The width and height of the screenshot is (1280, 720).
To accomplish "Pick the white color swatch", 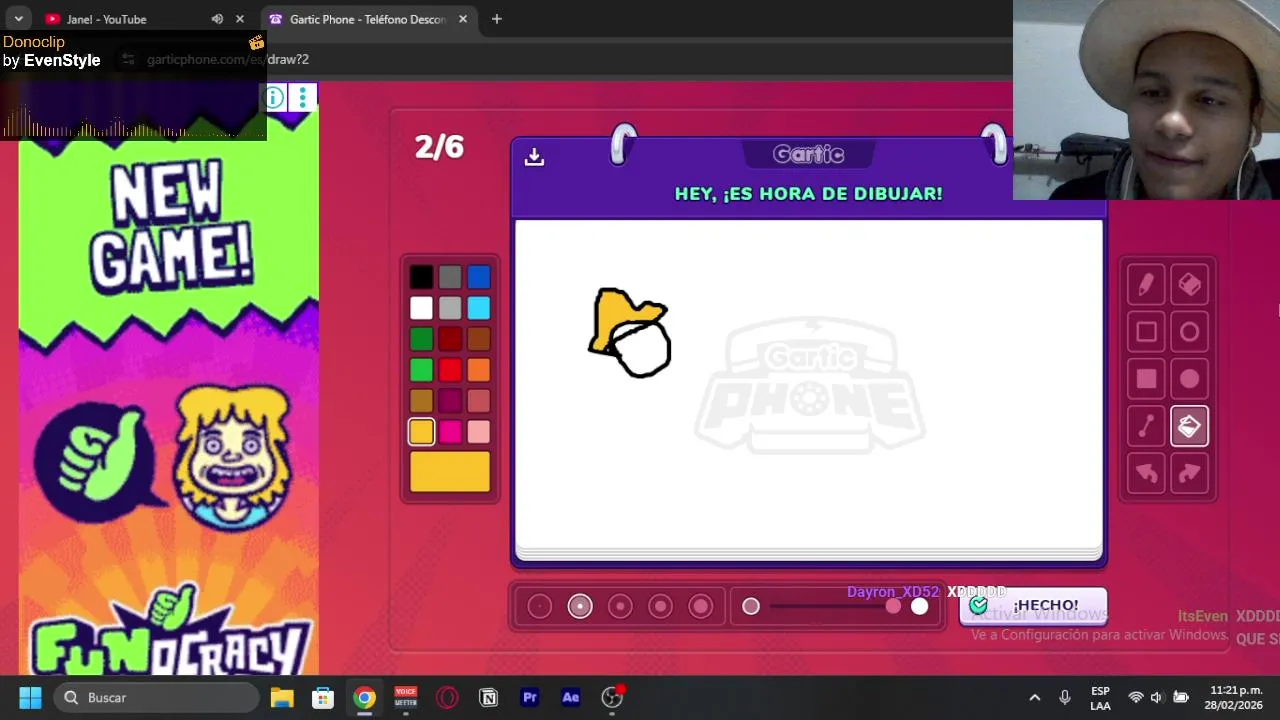I will coord(421,308).
